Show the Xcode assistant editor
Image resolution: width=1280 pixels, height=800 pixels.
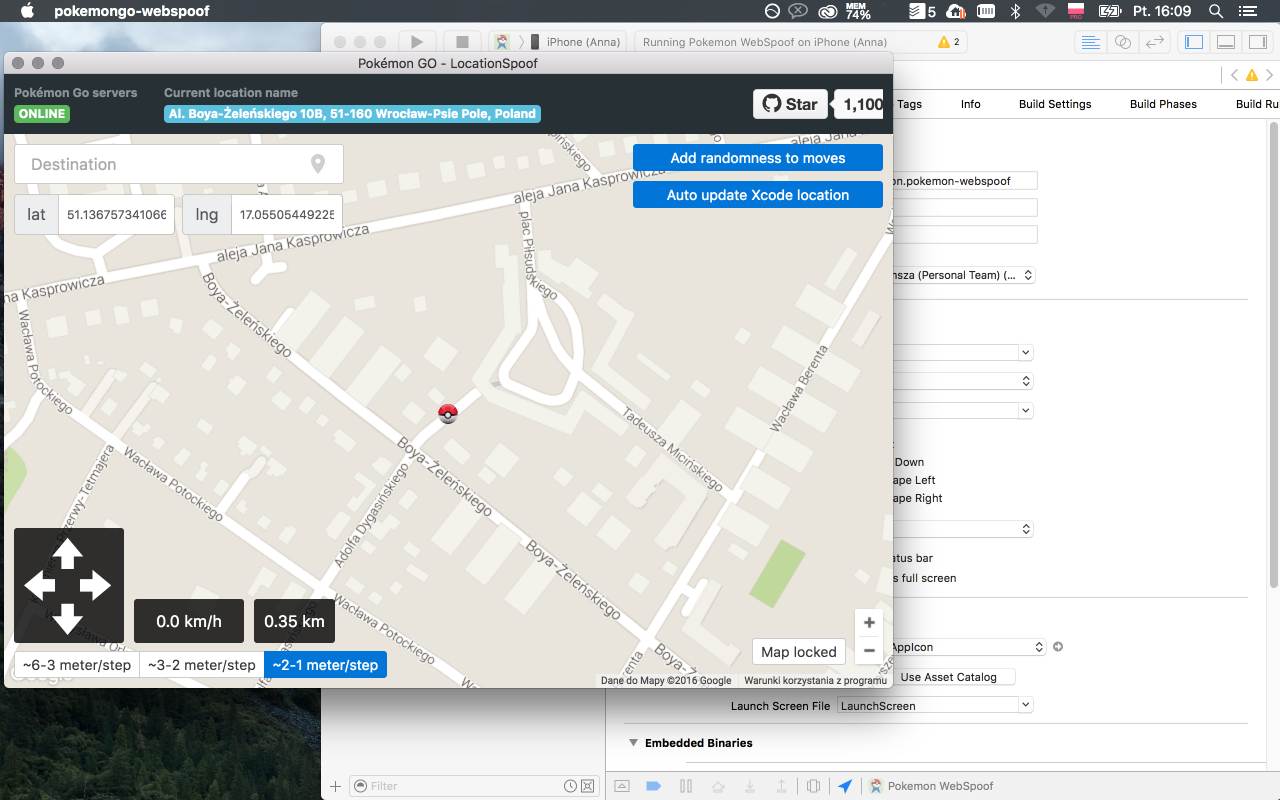click(1123, 42)
